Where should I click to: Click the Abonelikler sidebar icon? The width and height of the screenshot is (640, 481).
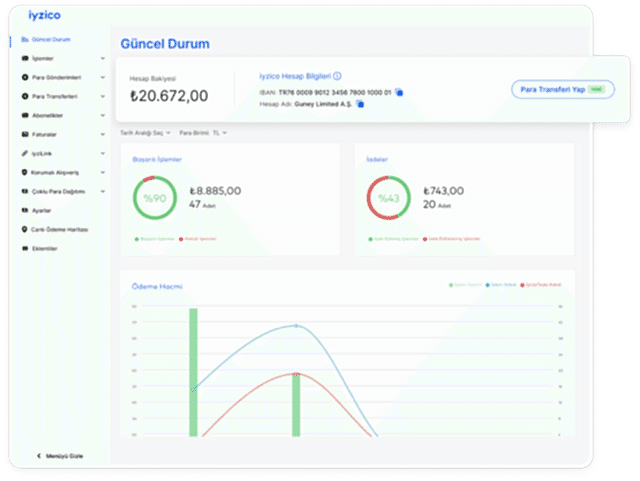coord(25,115)
